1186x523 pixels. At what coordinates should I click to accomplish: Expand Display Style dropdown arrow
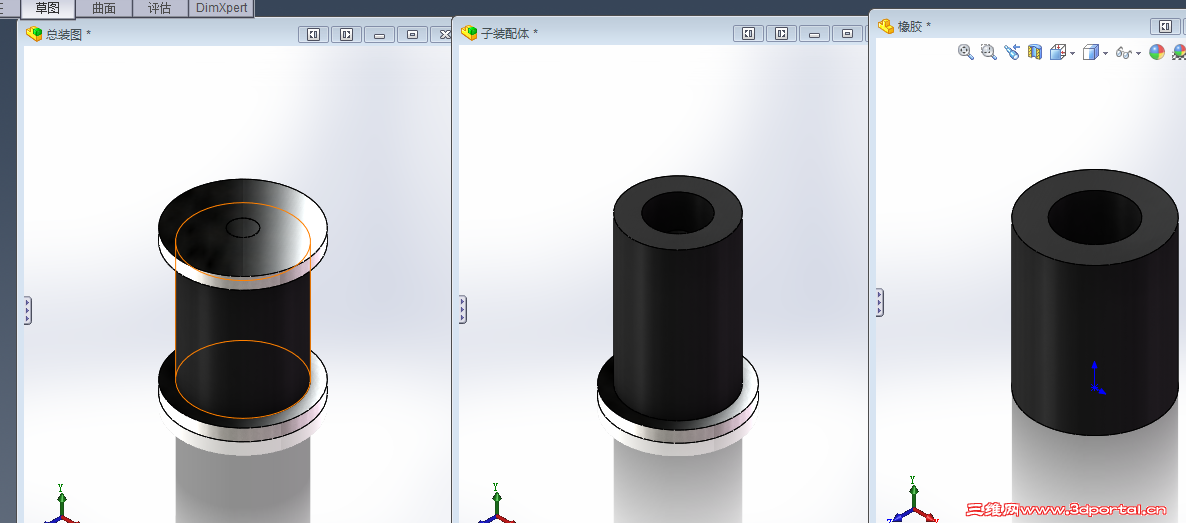click(1106, 54)
